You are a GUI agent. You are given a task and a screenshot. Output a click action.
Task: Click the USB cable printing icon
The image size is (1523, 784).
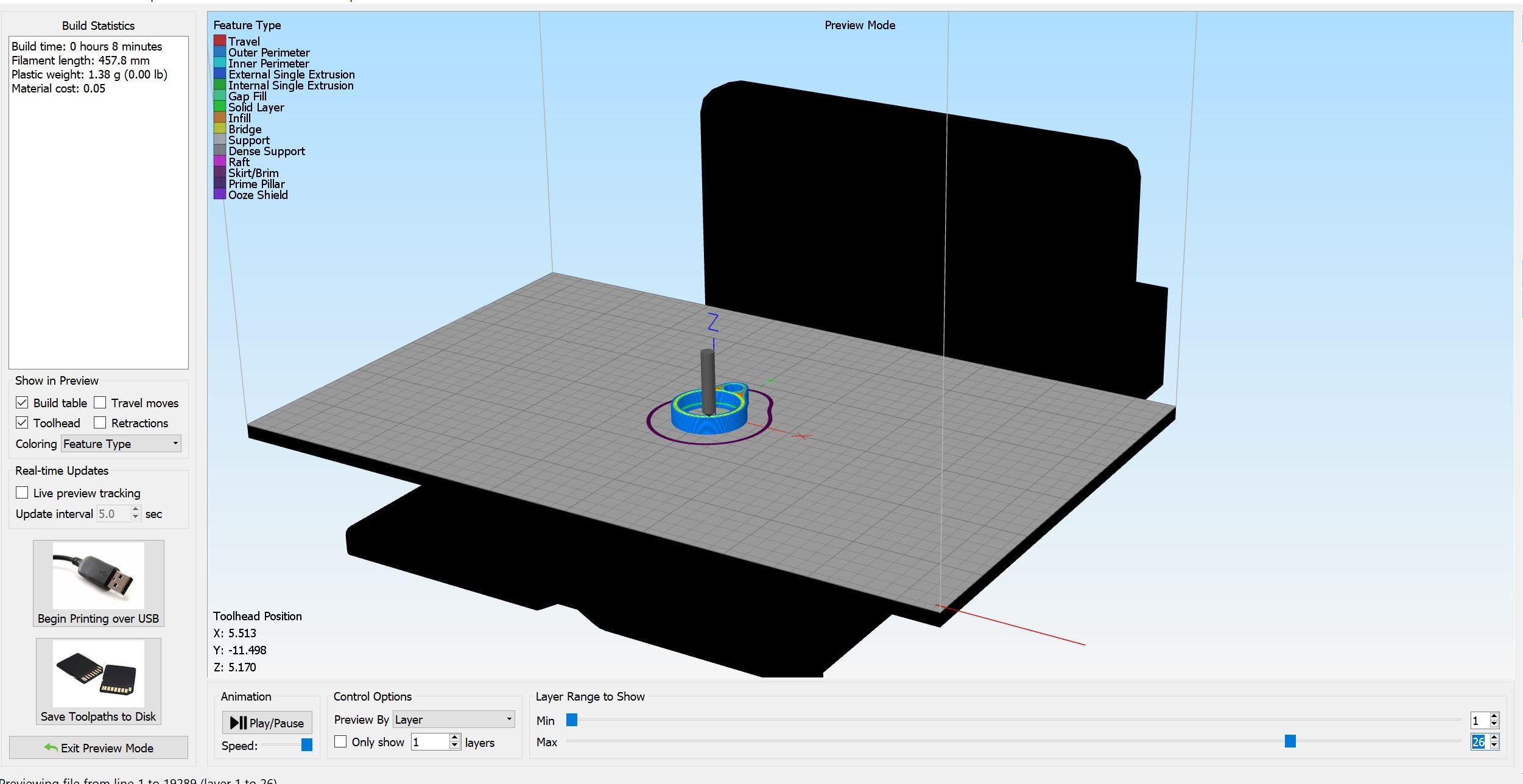(98, 575)
